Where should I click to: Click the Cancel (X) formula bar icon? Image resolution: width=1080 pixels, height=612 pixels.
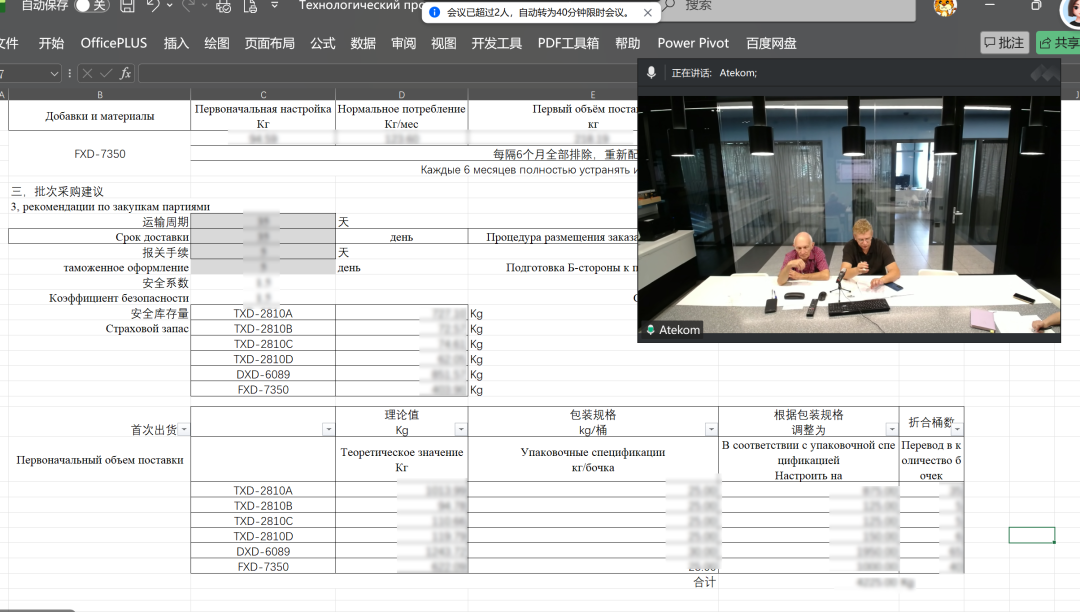point(87,73)
